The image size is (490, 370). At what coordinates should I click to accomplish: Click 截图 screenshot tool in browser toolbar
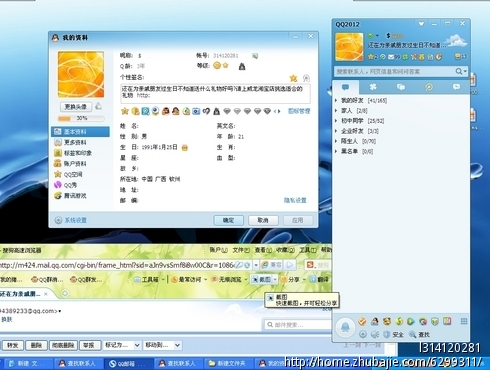pyautogui.click(x=262, y=279)
